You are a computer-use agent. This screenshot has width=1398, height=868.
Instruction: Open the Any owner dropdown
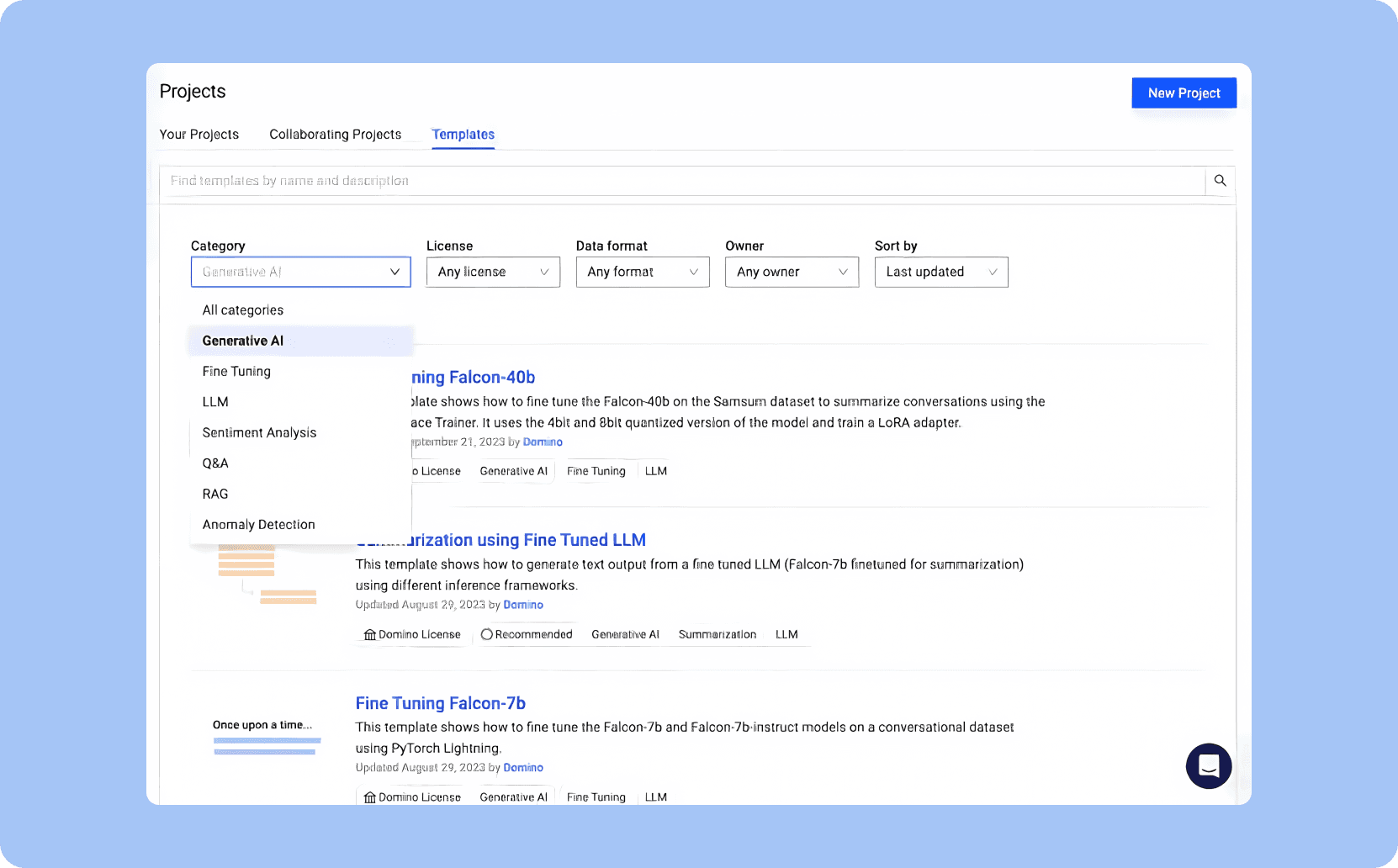coord(791,272)
